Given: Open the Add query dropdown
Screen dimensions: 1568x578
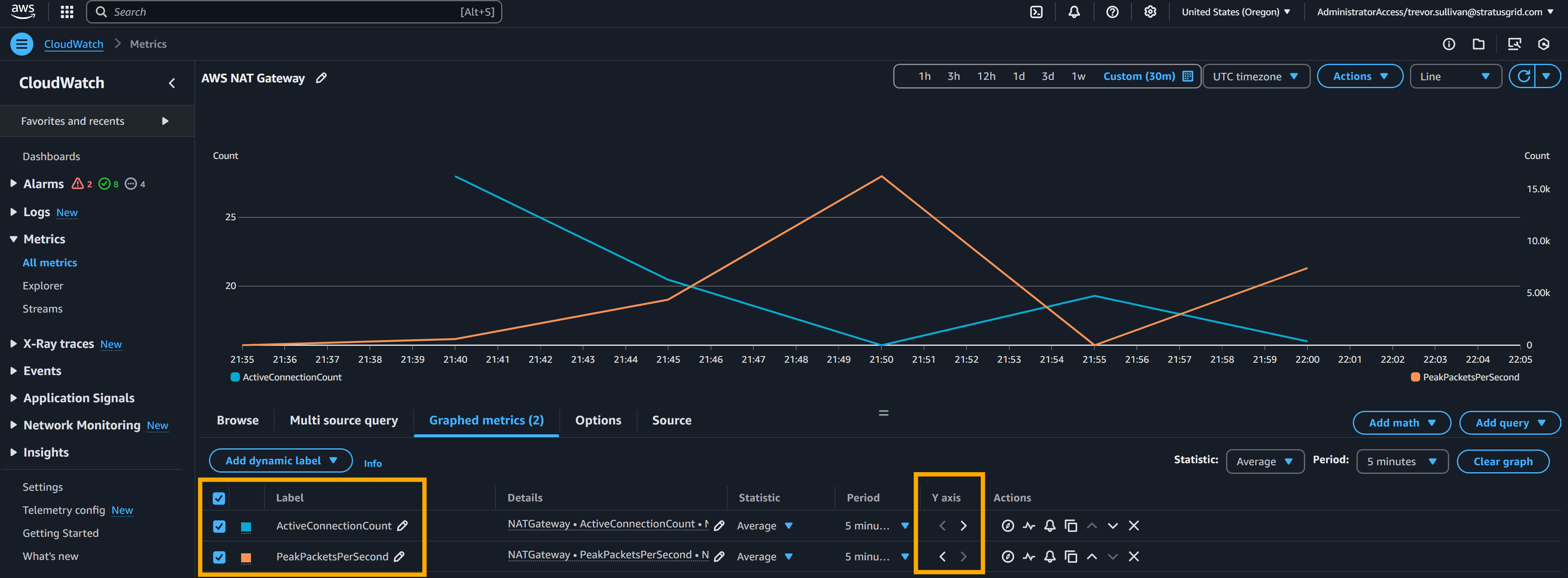Looking at the screenshot, I should point(1510,423).
